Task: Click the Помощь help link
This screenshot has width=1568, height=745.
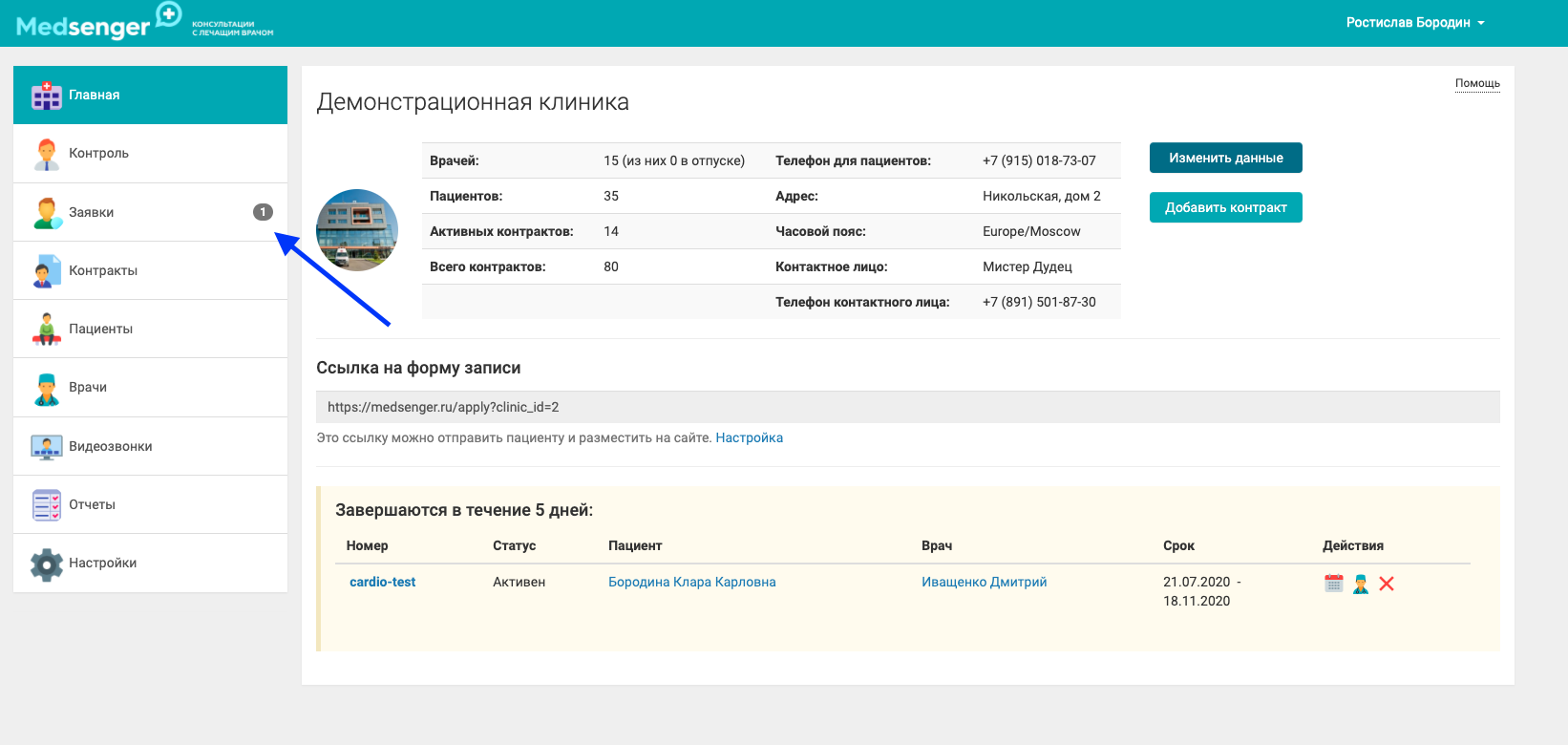Action: (x=1477, y=84)
